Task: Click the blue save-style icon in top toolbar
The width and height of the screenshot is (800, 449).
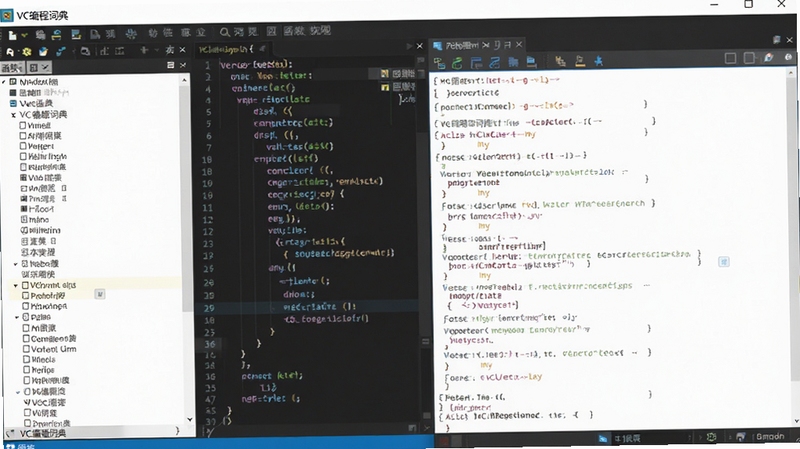Action: tap(76, 34)
